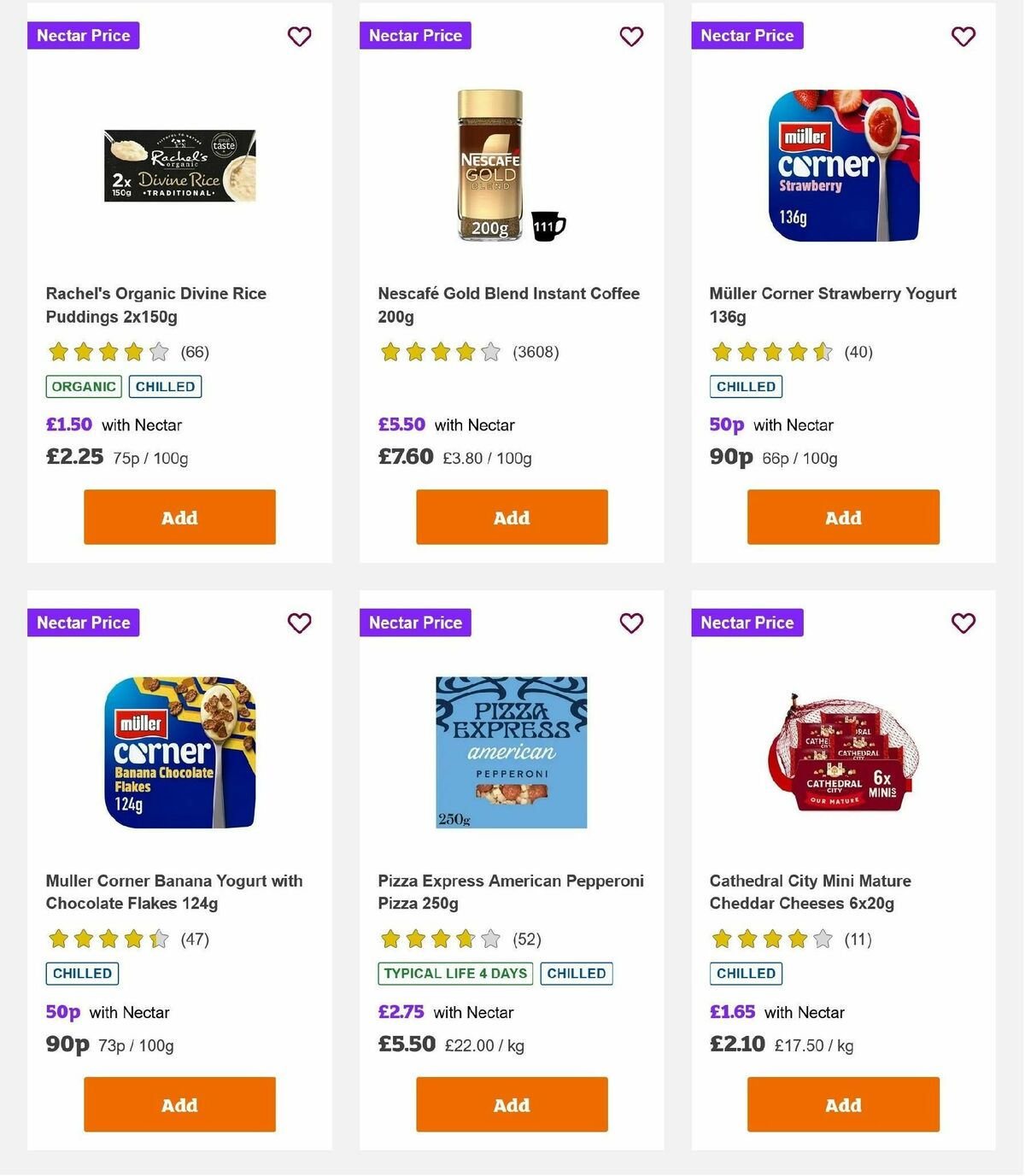
Task: Favourite Cathedral City Mini Mature Cheddar Cheeses
Action: pyautogui.click(x=963, y=623)
